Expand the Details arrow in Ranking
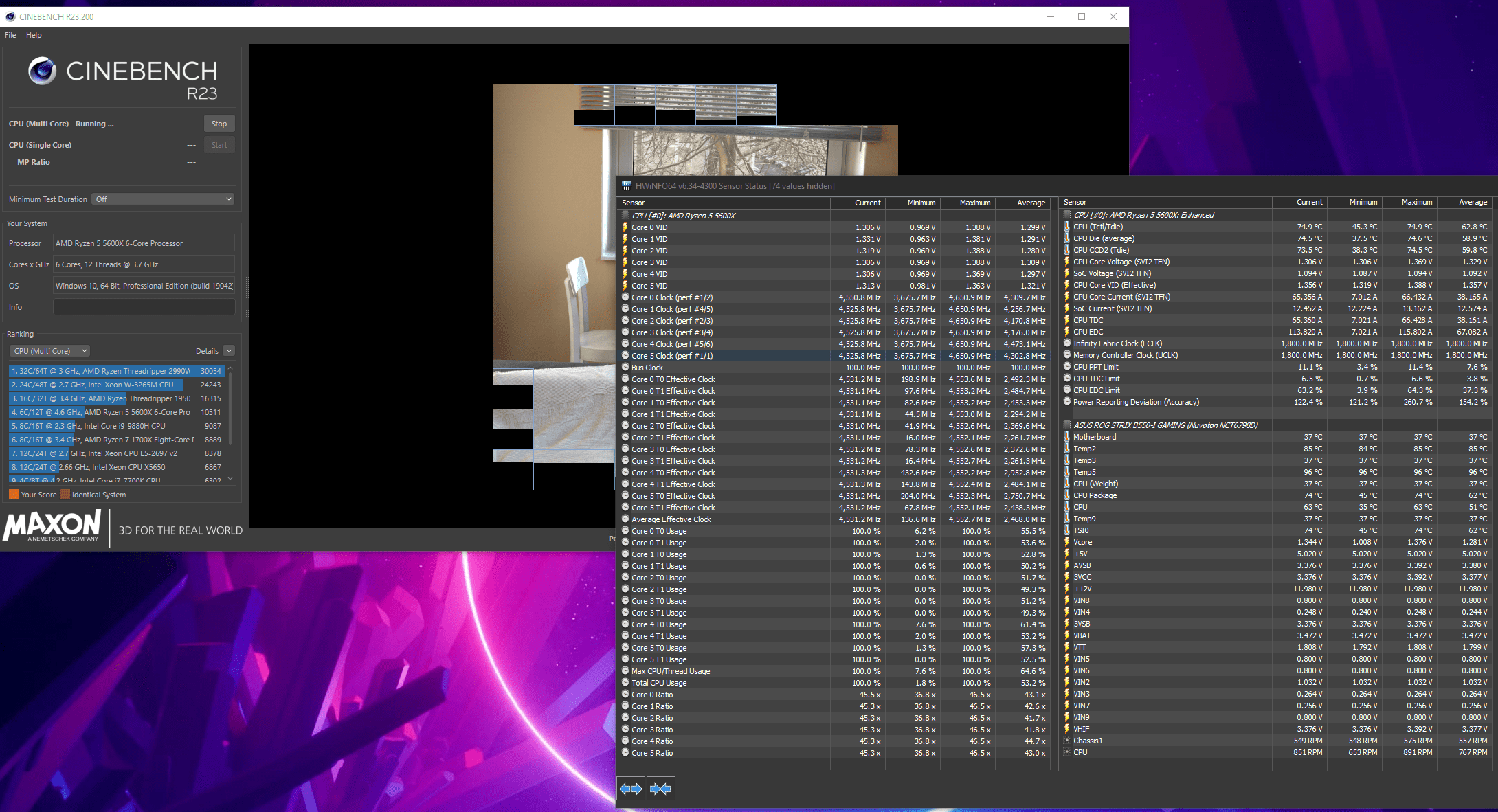 click(229, 351)
